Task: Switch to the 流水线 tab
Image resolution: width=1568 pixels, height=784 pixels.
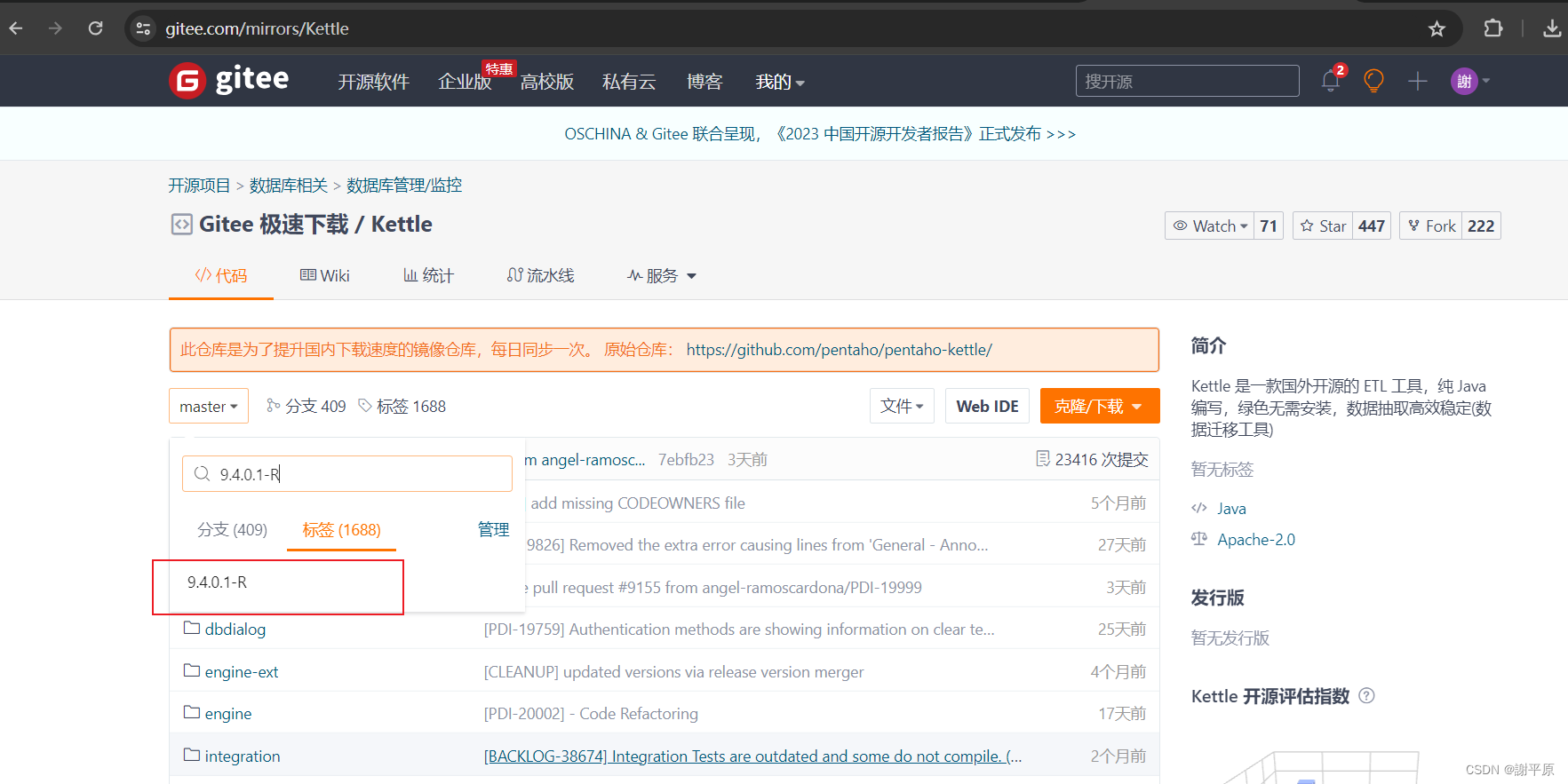Action: click(x=540, y=275)
